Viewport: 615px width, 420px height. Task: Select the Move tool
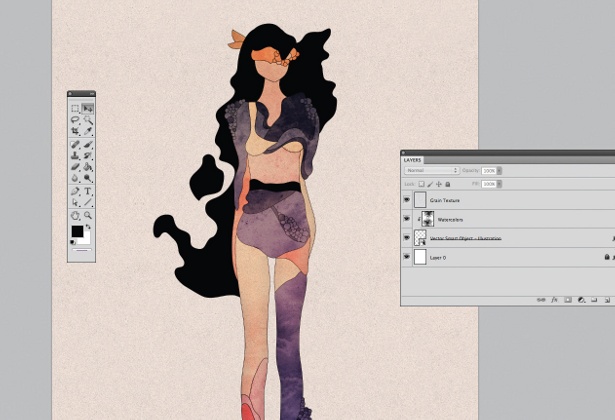88,108
